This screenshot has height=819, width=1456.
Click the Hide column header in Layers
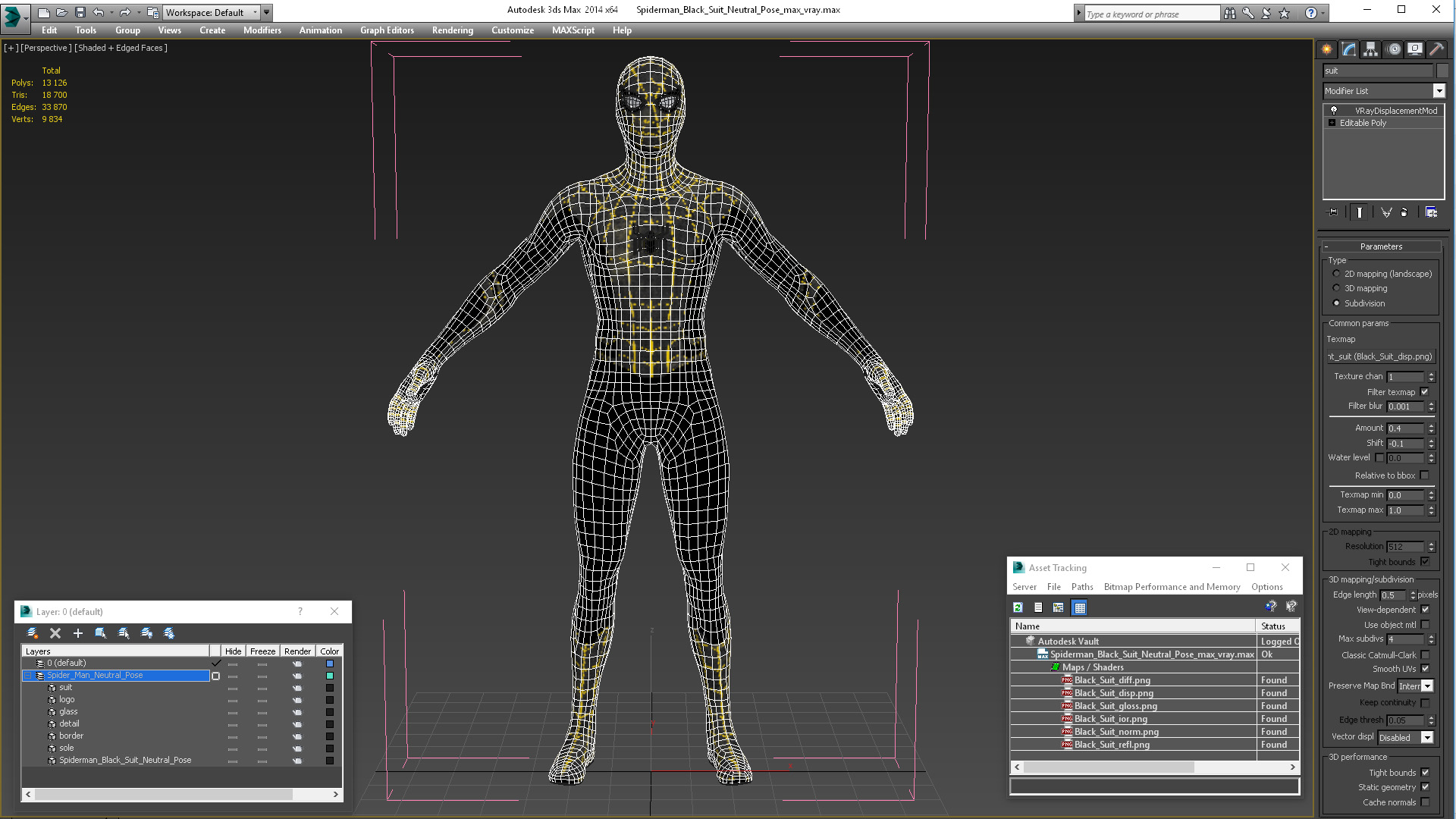233,651
